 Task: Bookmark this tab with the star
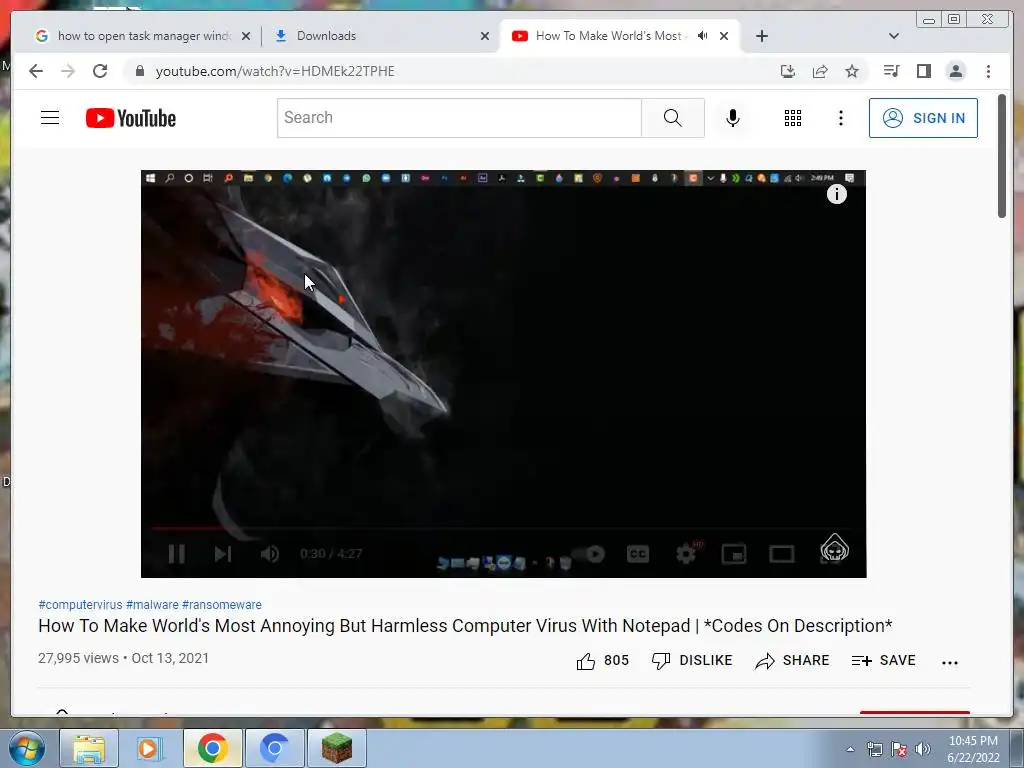click(852, 71)
